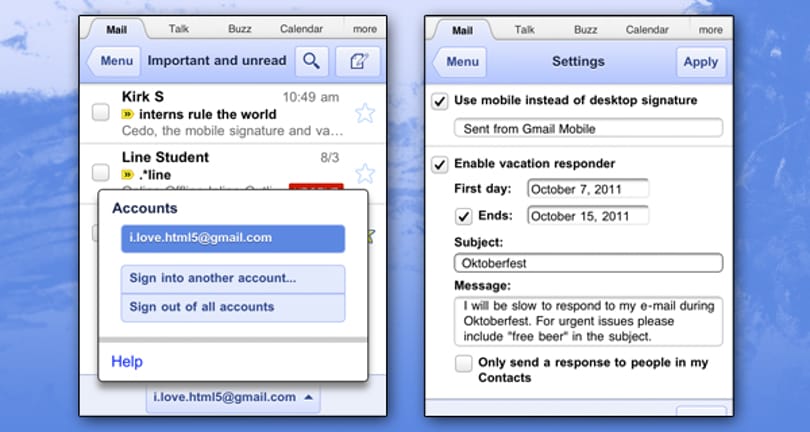Click sender name Kirk S

143,96
